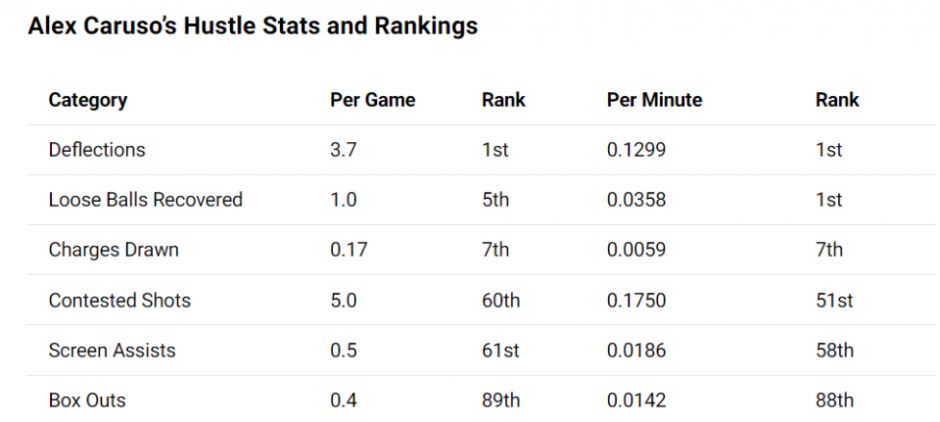Click the 61st rank for Screen Assists

coord(498,350)
